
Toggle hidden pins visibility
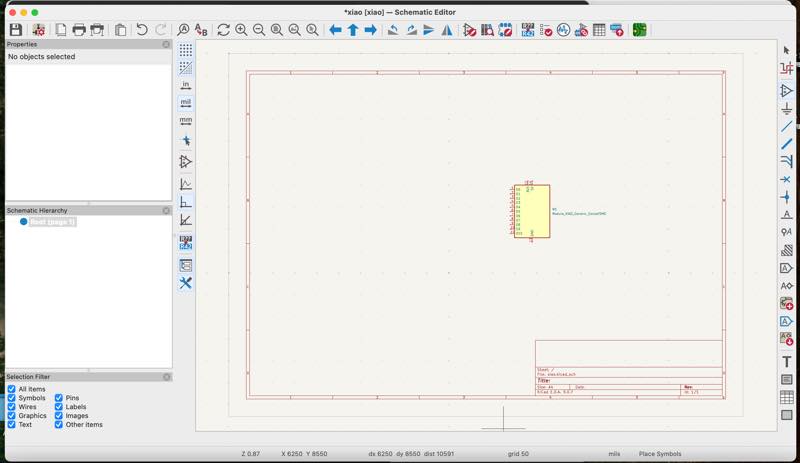point(186,162)
